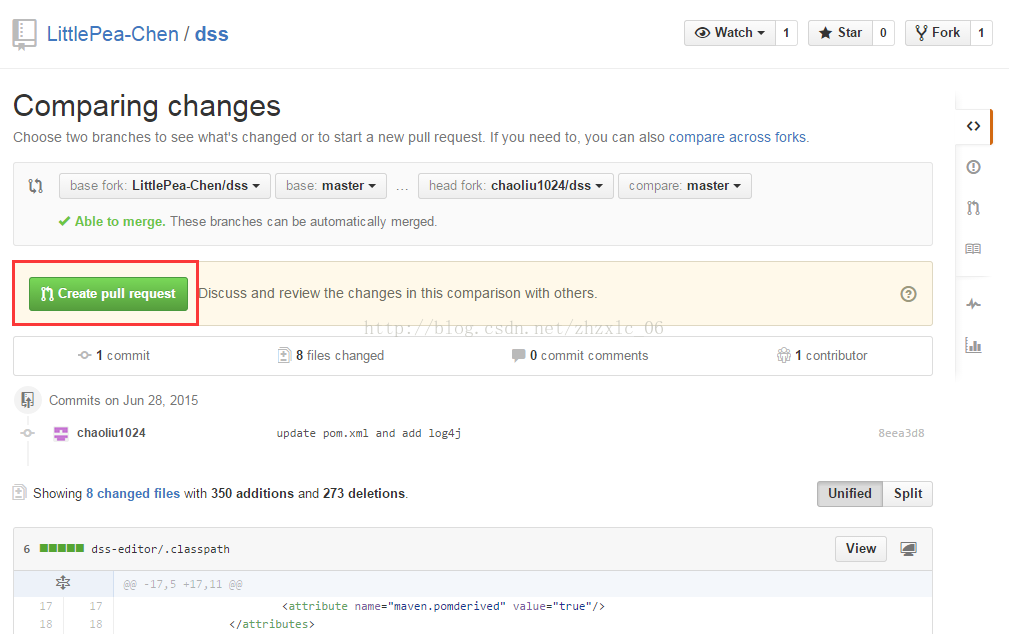Open commit message update pom.xml

tap(369, 433)
